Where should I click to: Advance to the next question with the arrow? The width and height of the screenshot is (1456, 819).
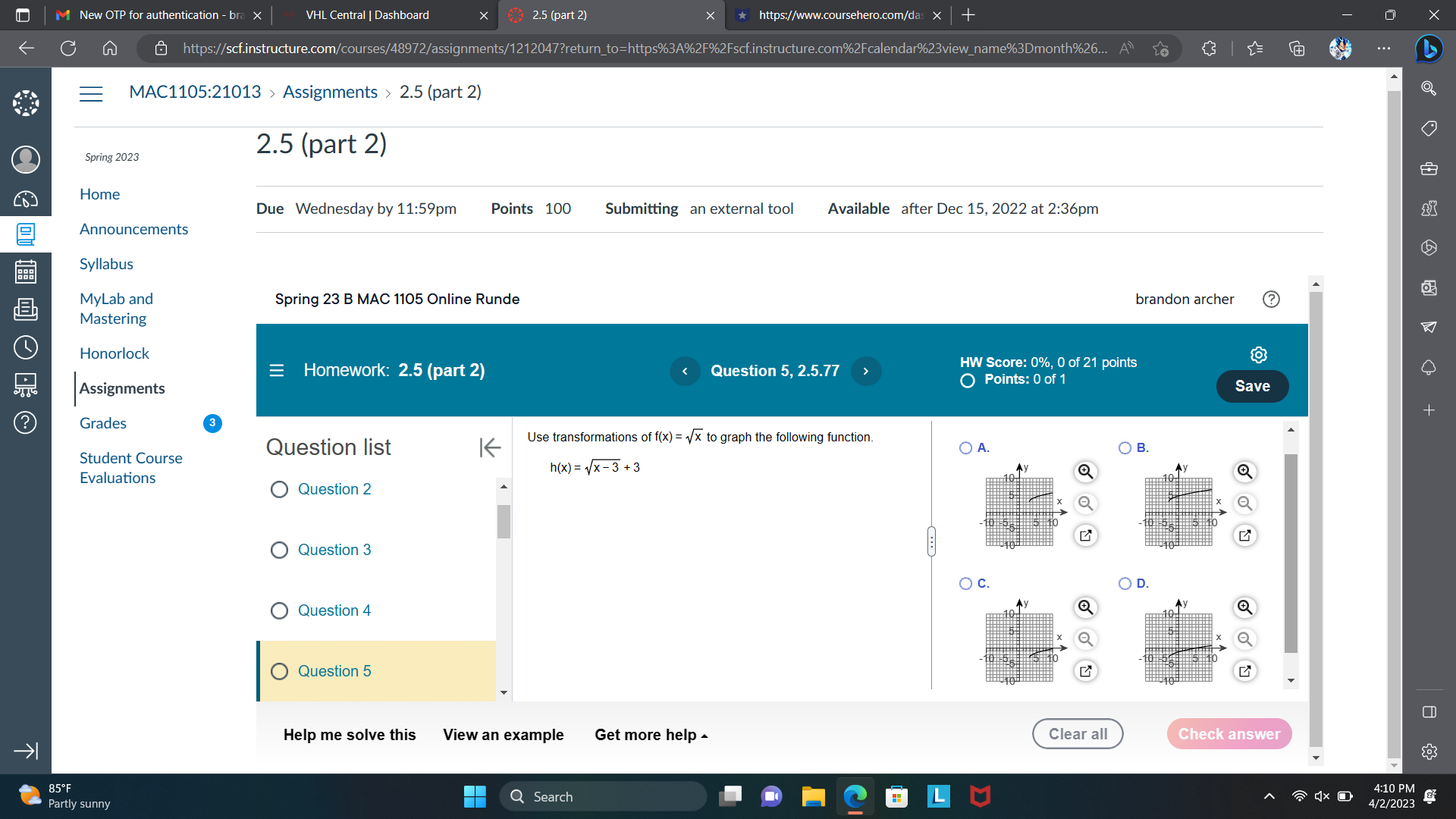pyautogui.click(x=866, y=371)
